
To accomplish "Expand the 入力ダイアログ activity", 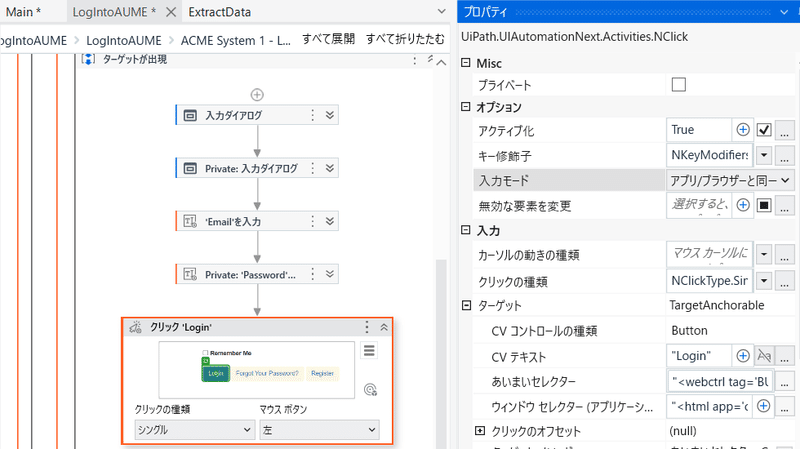I will point(330,115).
